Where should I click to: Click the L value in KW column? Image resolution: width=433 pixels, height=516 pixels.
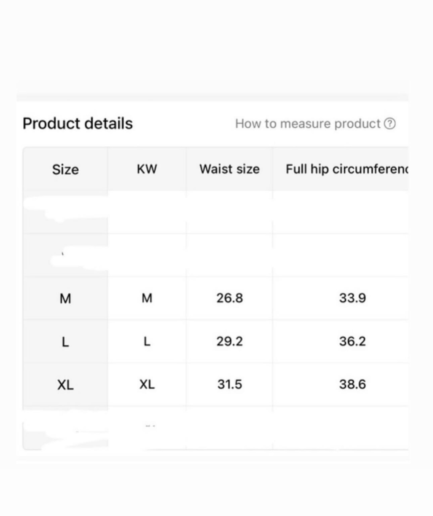[147, 341]
